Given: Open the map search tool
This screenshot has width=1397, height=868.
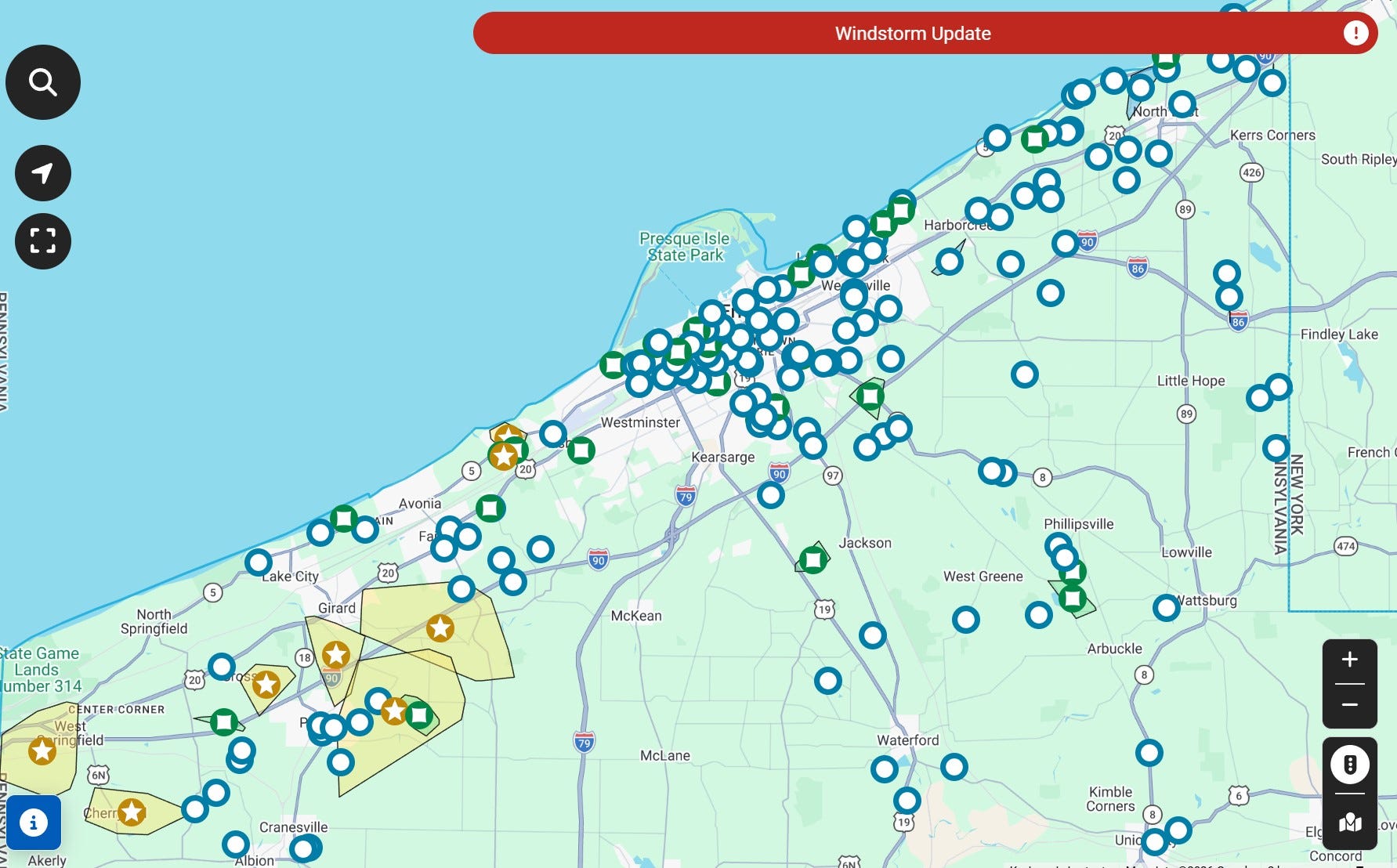Looking at the screenshot, I should point(43,82).
